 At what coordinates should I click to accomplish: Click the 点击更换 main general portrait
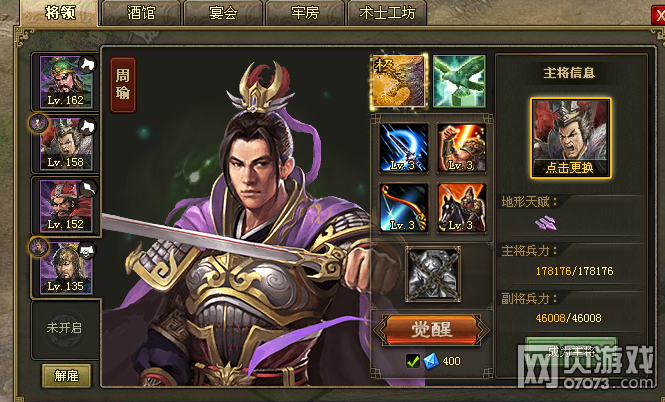[x=570, y=138]
